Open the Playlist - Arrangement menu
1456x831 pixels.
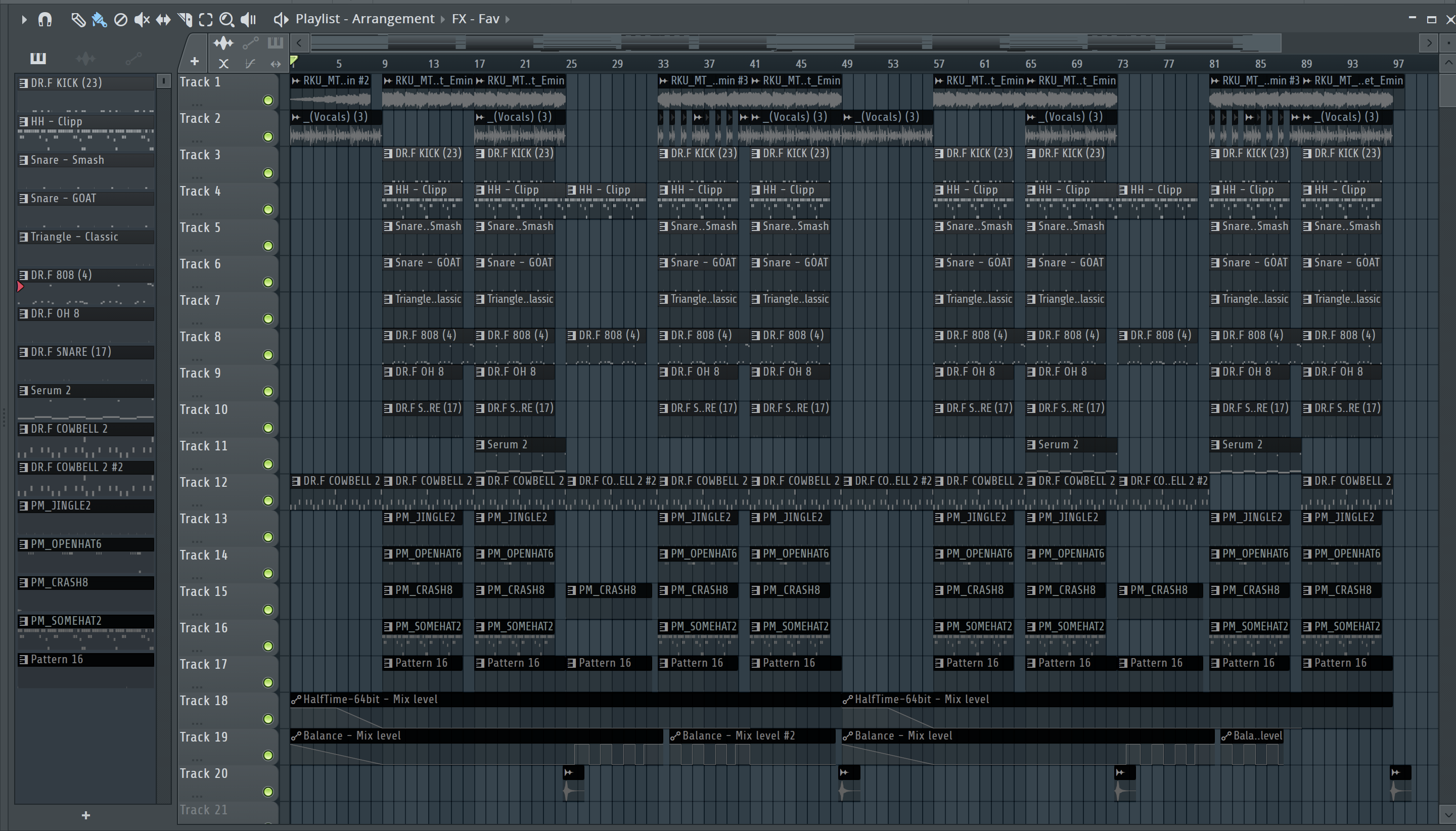[365, 19]
